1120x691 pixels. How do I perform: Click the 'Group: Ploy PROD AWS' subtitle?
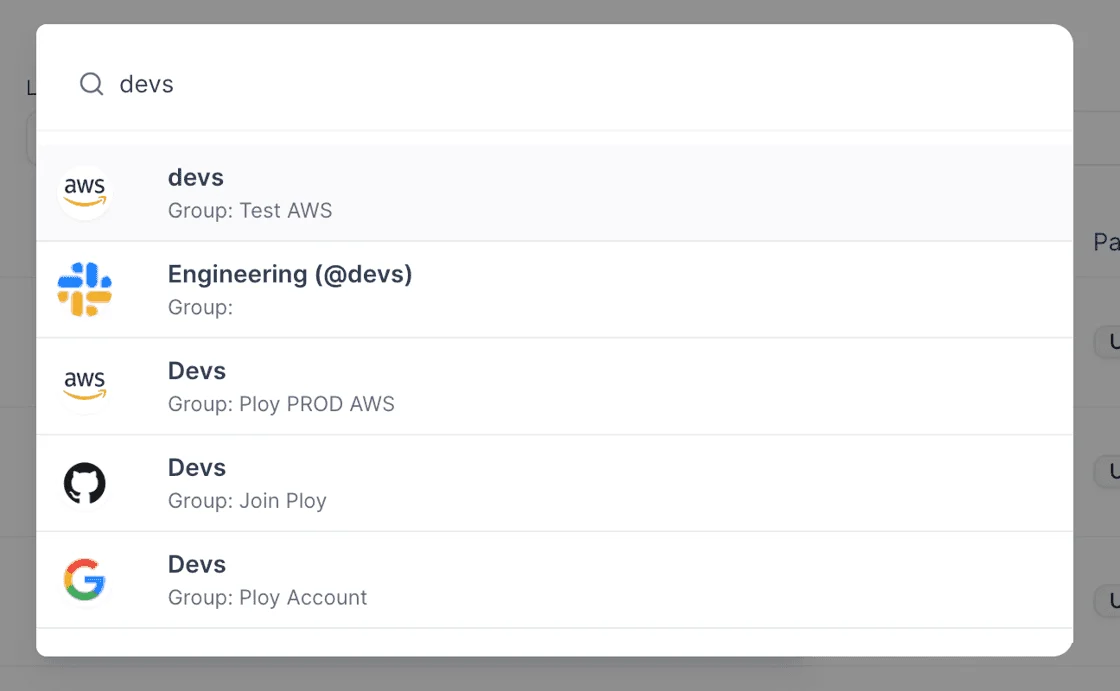pyautogui.click(x=281, y=404)
